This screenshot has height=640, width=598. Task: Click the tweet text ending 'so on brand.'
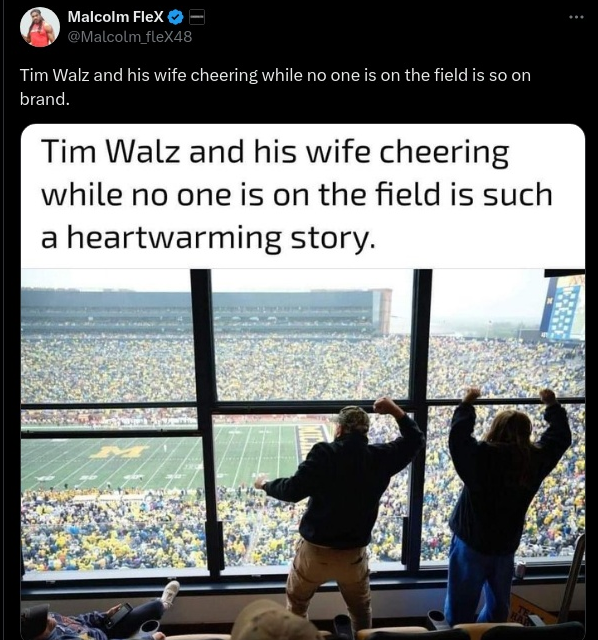pyautogui.click(x=275, y=87)
